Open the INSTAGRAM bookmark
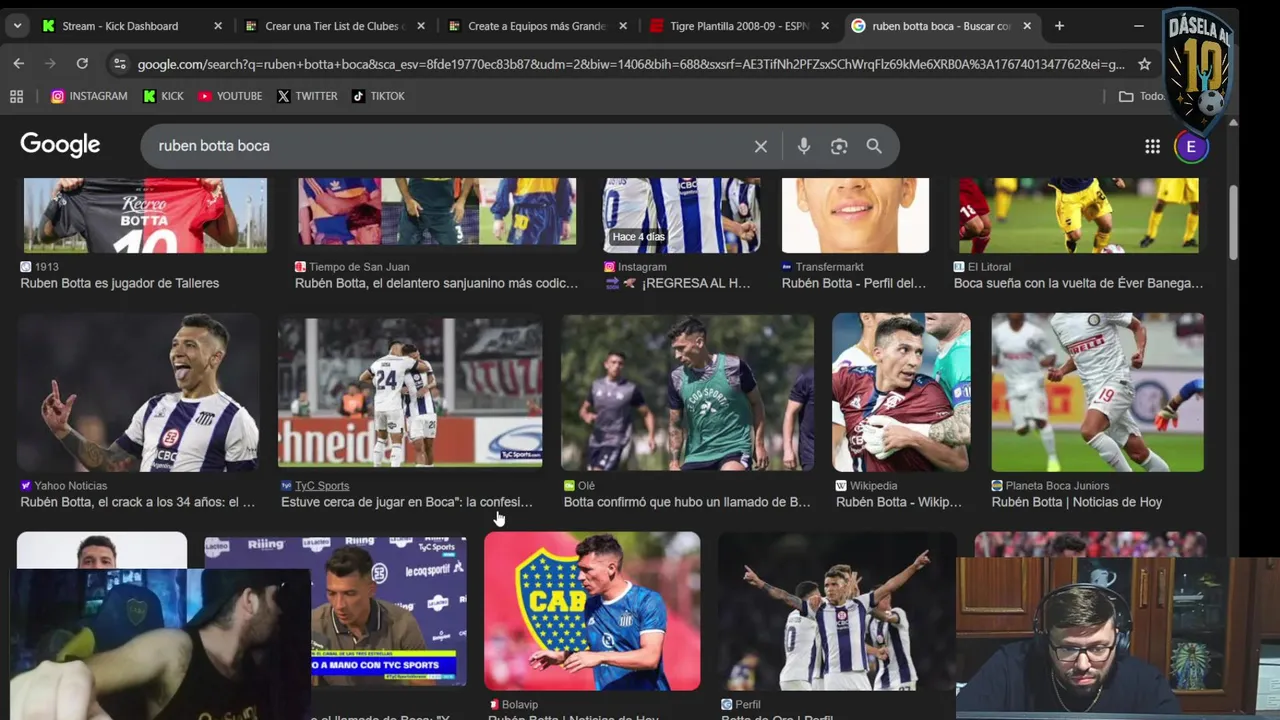Image resolution: width=1280 pixels, height=720 pixels. tap(89, 96)
